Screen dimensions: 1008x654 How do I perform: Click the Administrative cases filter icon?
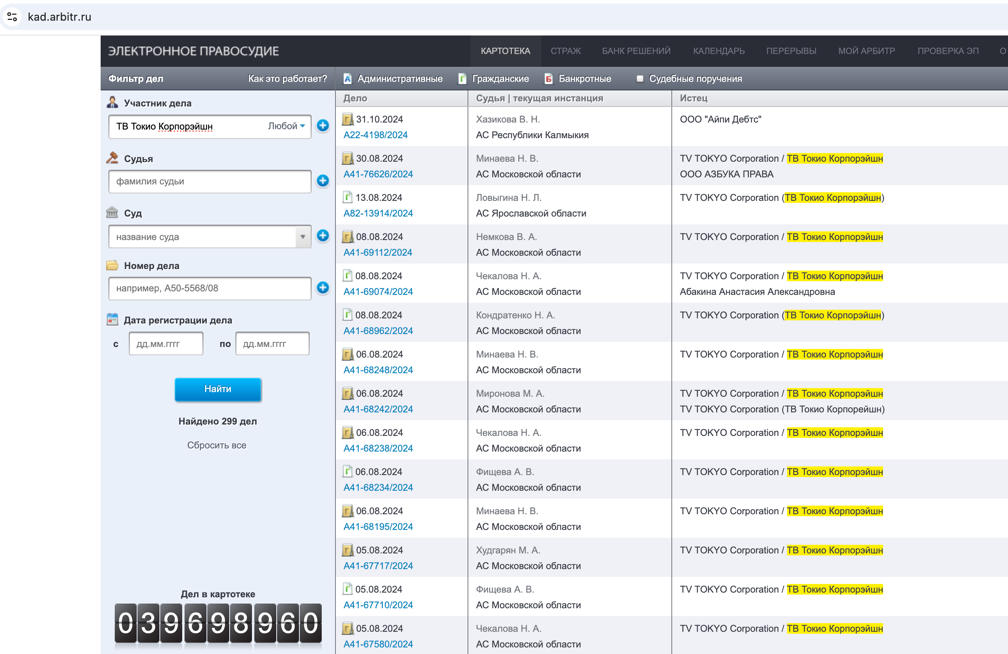click(348, 78)
